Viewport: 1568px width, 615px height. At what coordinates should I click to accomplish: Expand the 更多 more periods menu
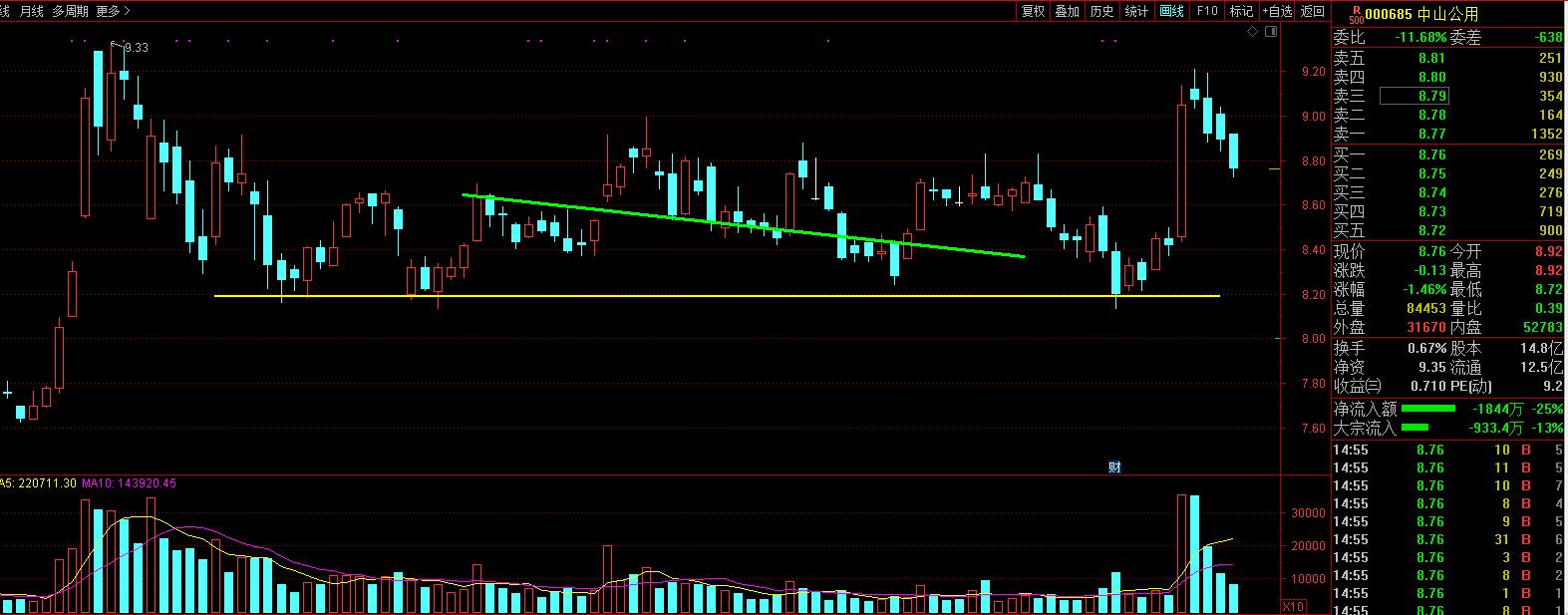click(113, 11)
